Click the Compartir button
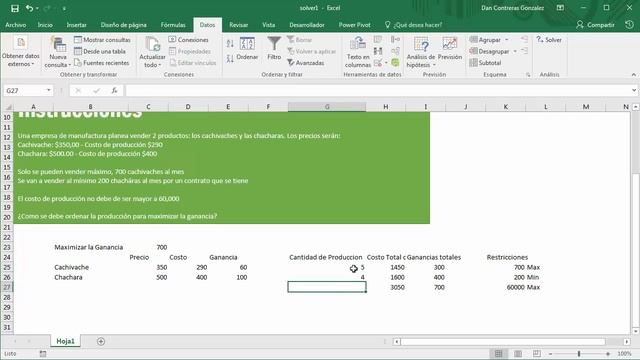This screenshot has height=360, width=640. [x=595, y=25]
